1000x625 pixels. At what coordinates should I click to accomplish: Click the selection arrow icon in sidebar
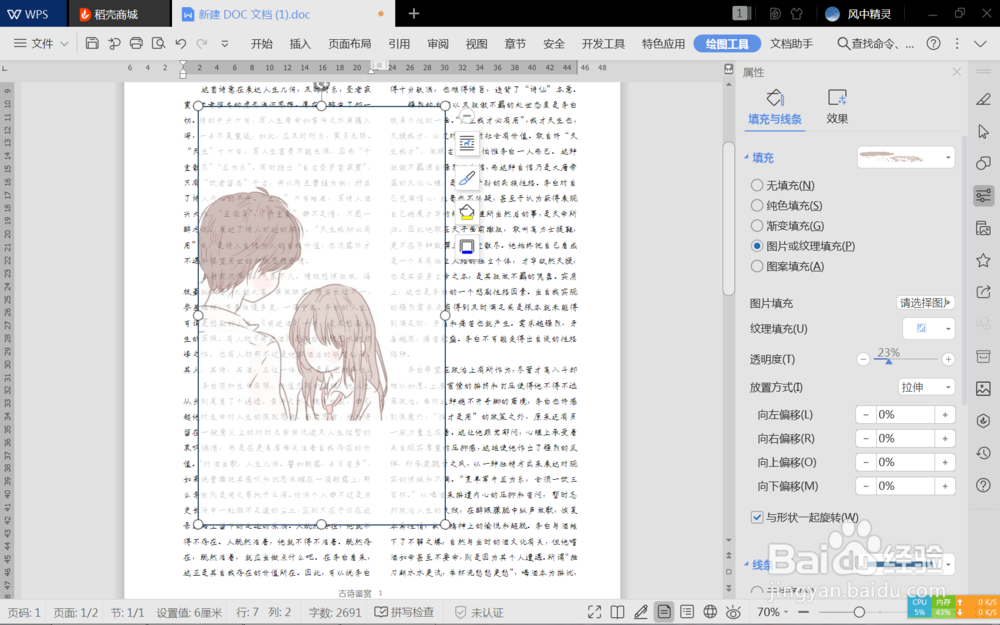coord(983,131)
